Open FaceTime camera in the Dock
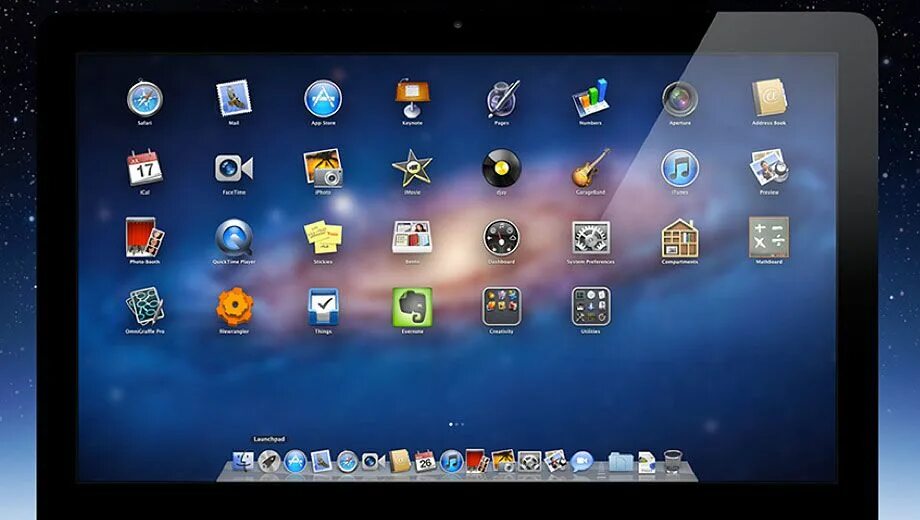The image size is (920, 520). [373, 461]
